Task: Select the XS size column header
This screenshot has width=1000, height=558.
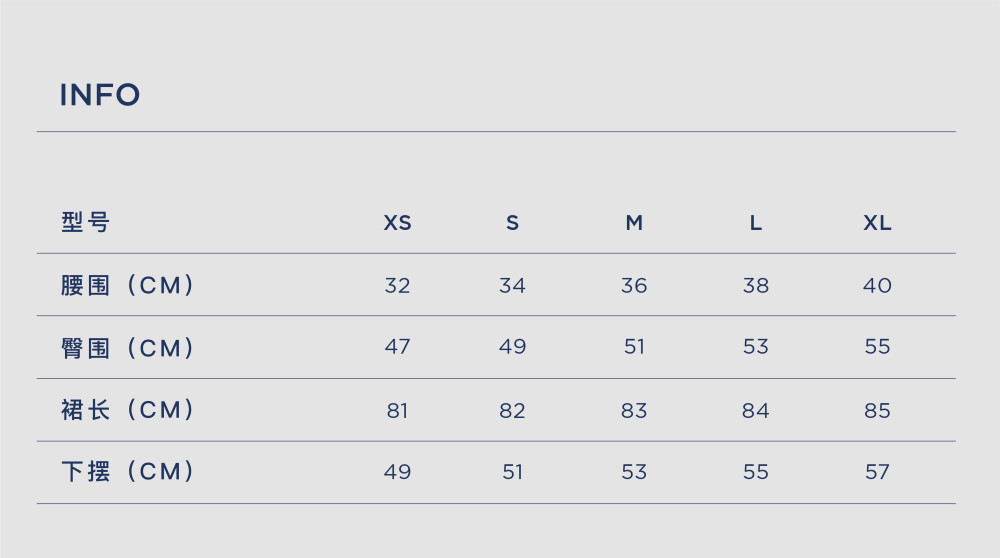Action: pos(397,223)
